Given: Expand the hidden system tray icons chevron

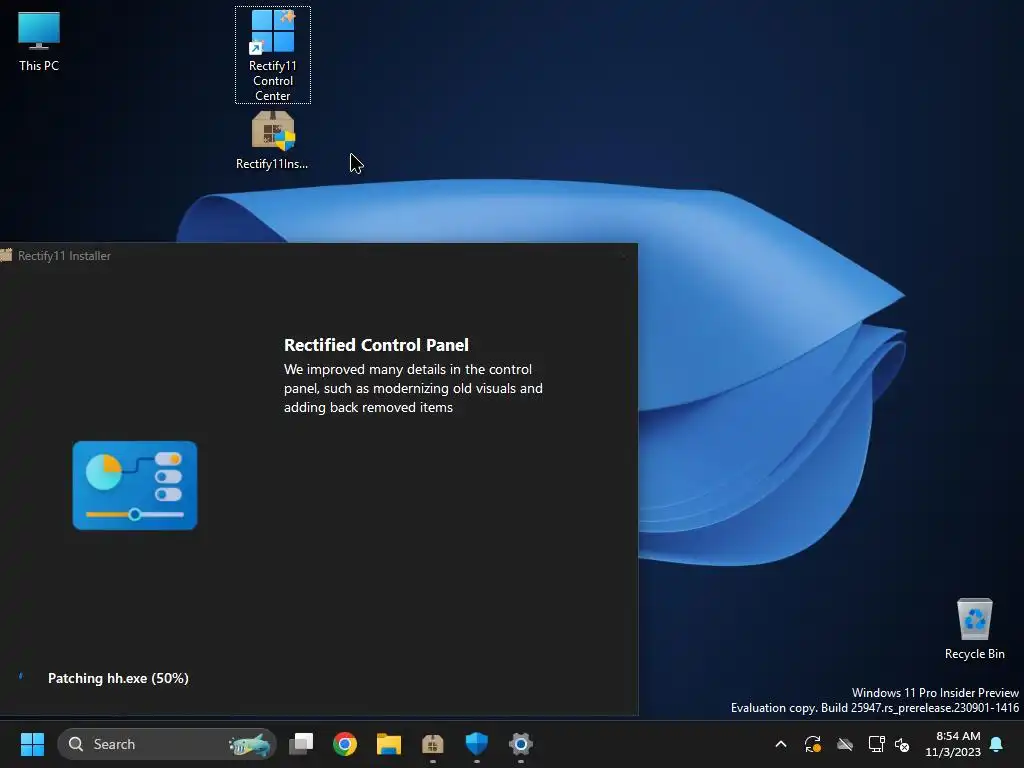Looking at the screenshot, I should 780,744.
